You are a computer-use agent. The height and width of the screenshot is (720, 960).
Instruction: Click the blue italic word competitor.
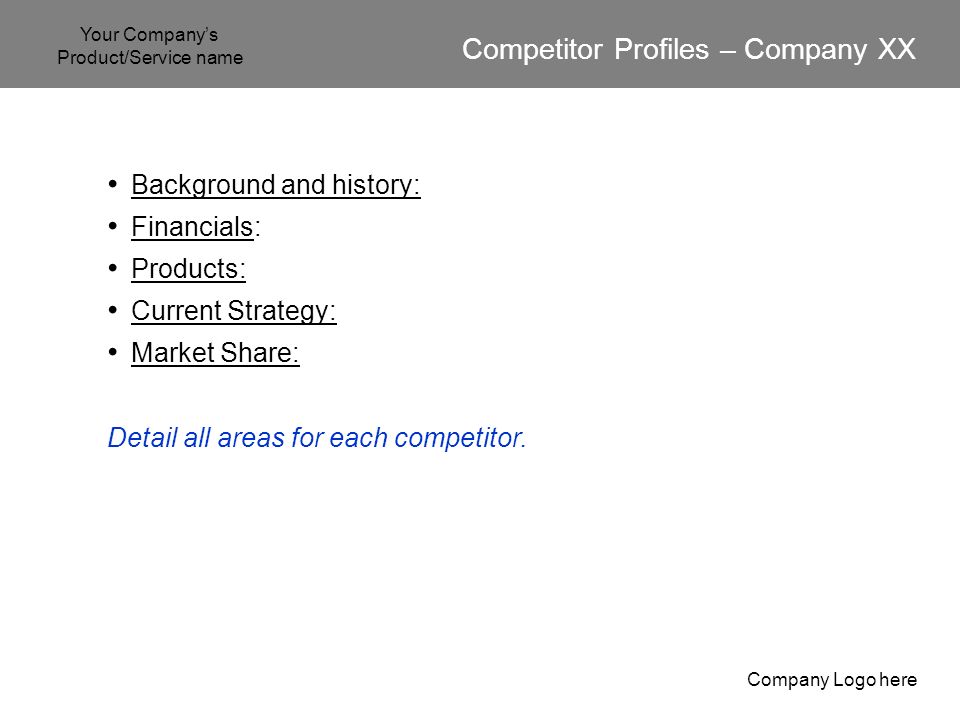[x=460, y=438]
